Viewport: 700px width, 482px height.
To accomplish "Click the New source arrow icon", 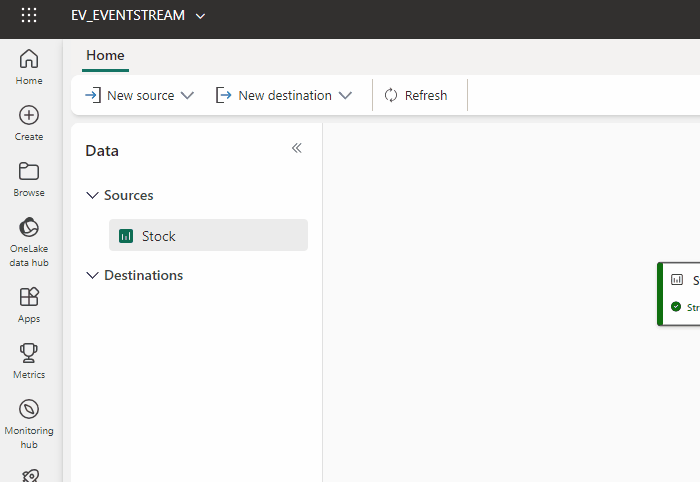I will 93,95.
